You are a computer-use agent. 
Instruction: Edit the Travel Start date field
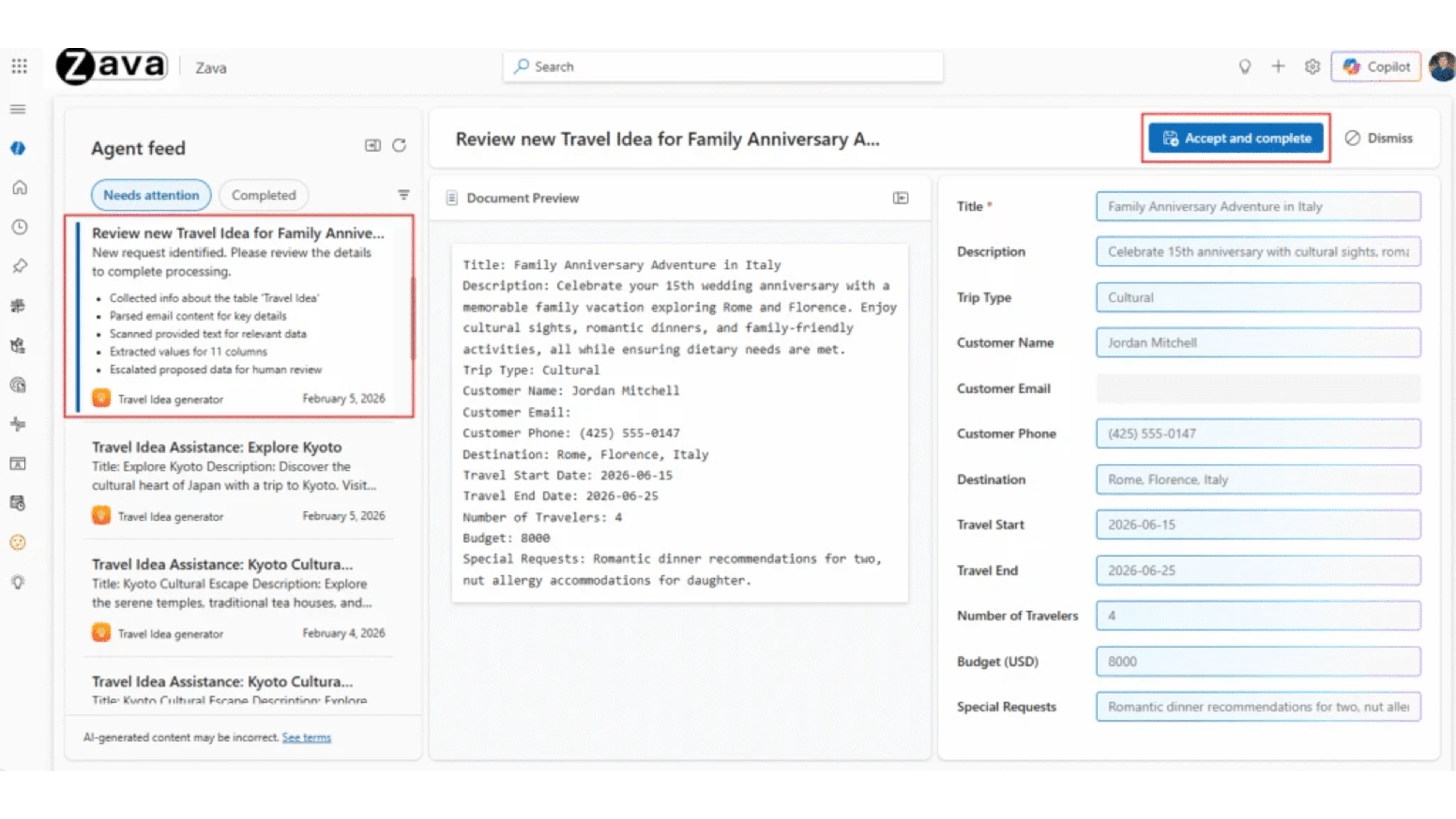pos(1258,524)
